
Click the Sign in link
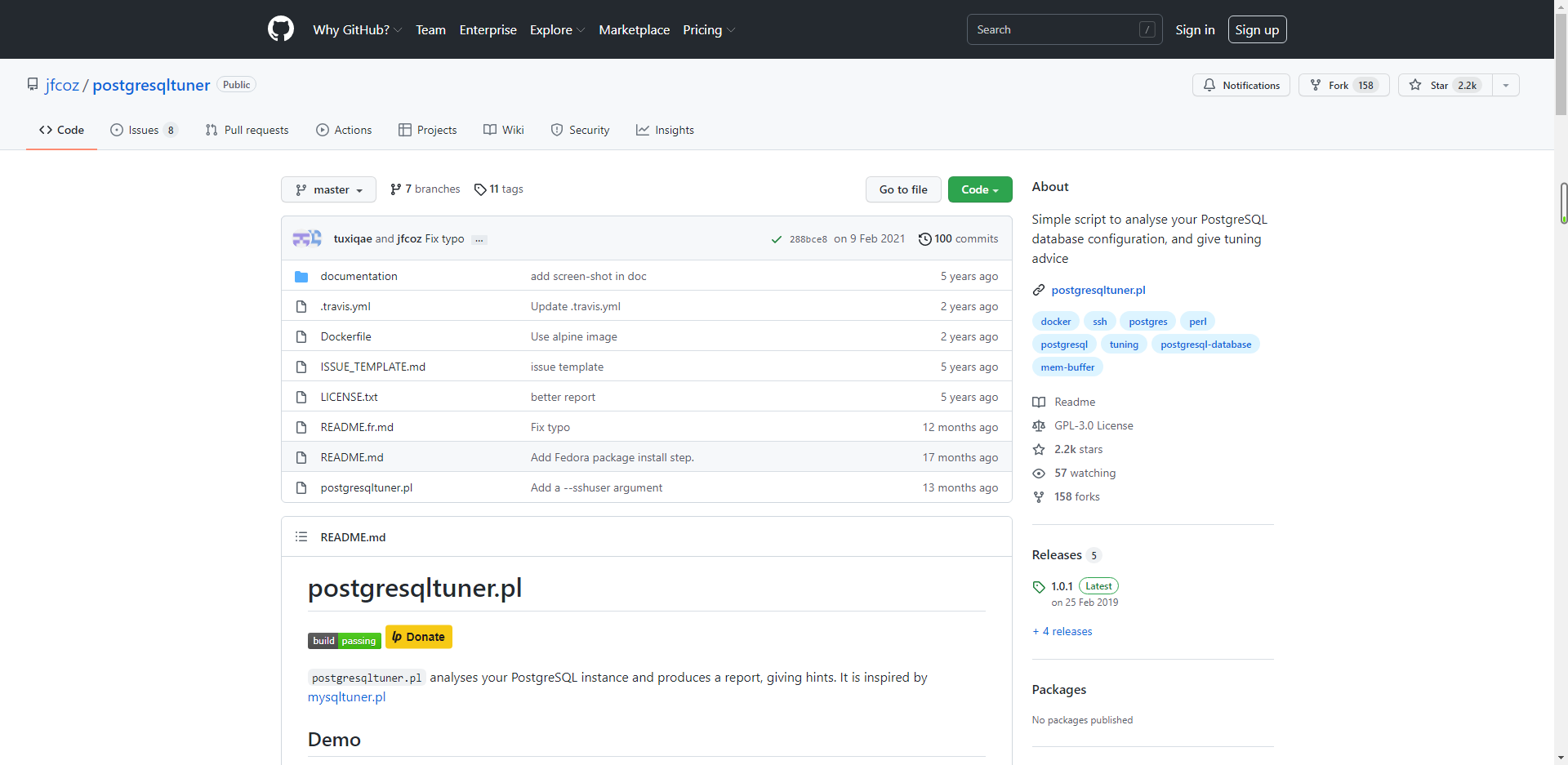pyautogui.click(x=1195, y=29)
